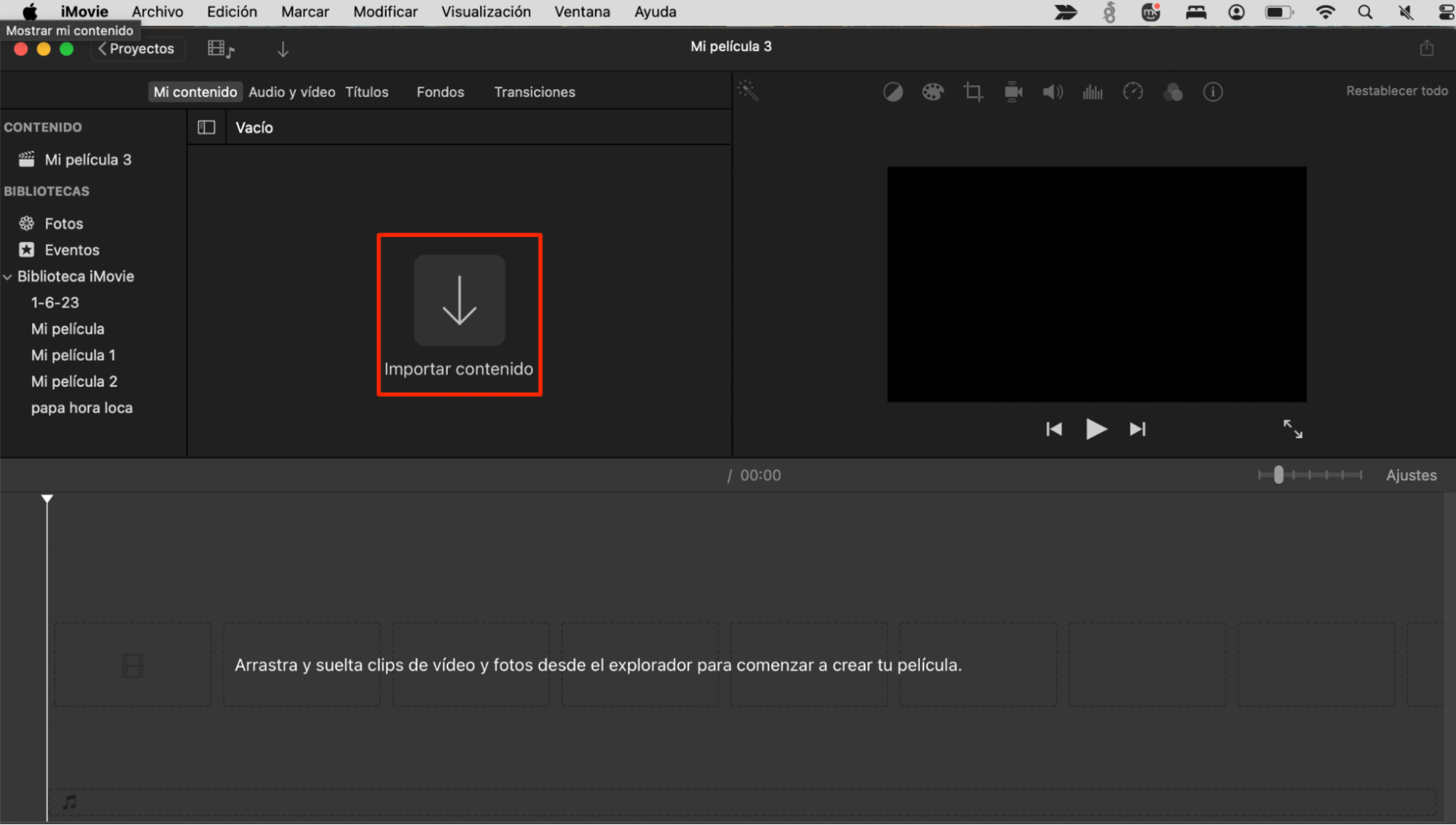
Task: Click the 00:00 timecode display
Action: [x=760, y=475]
